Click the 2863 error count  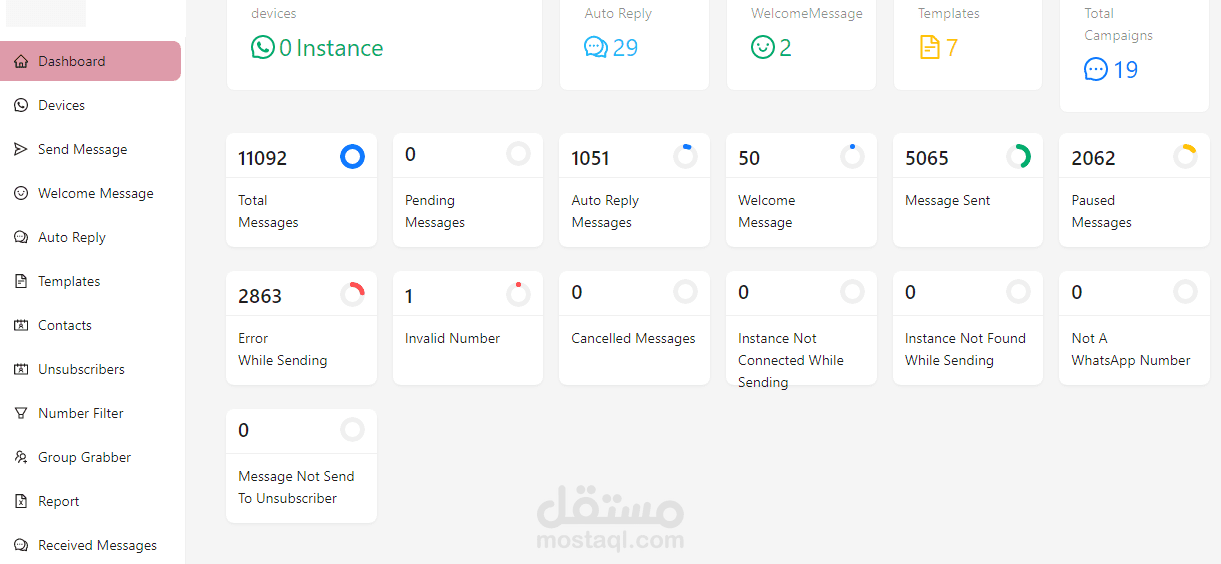coord(260,296)
